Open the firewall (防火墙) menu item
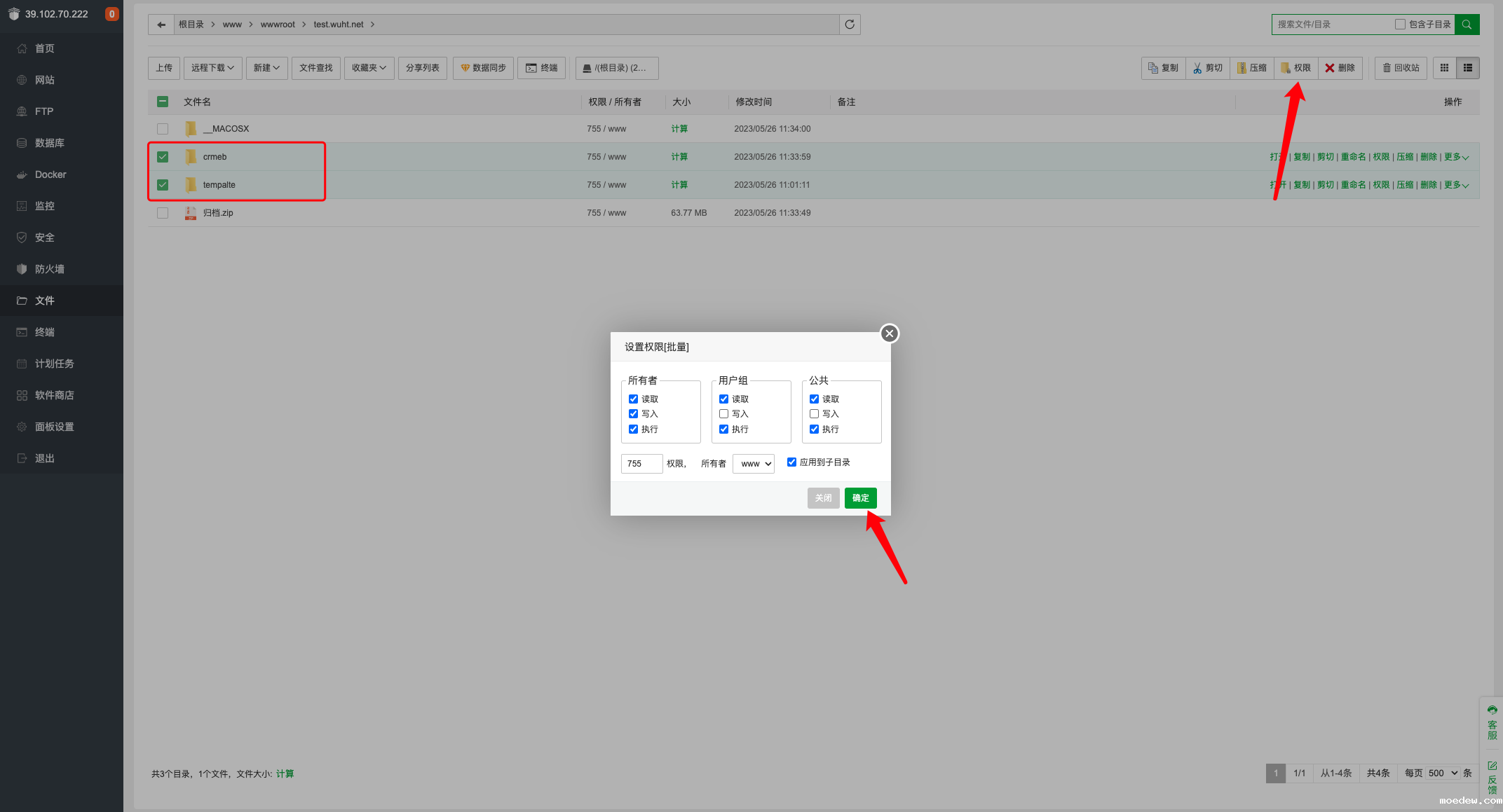 tap(49, 269)
